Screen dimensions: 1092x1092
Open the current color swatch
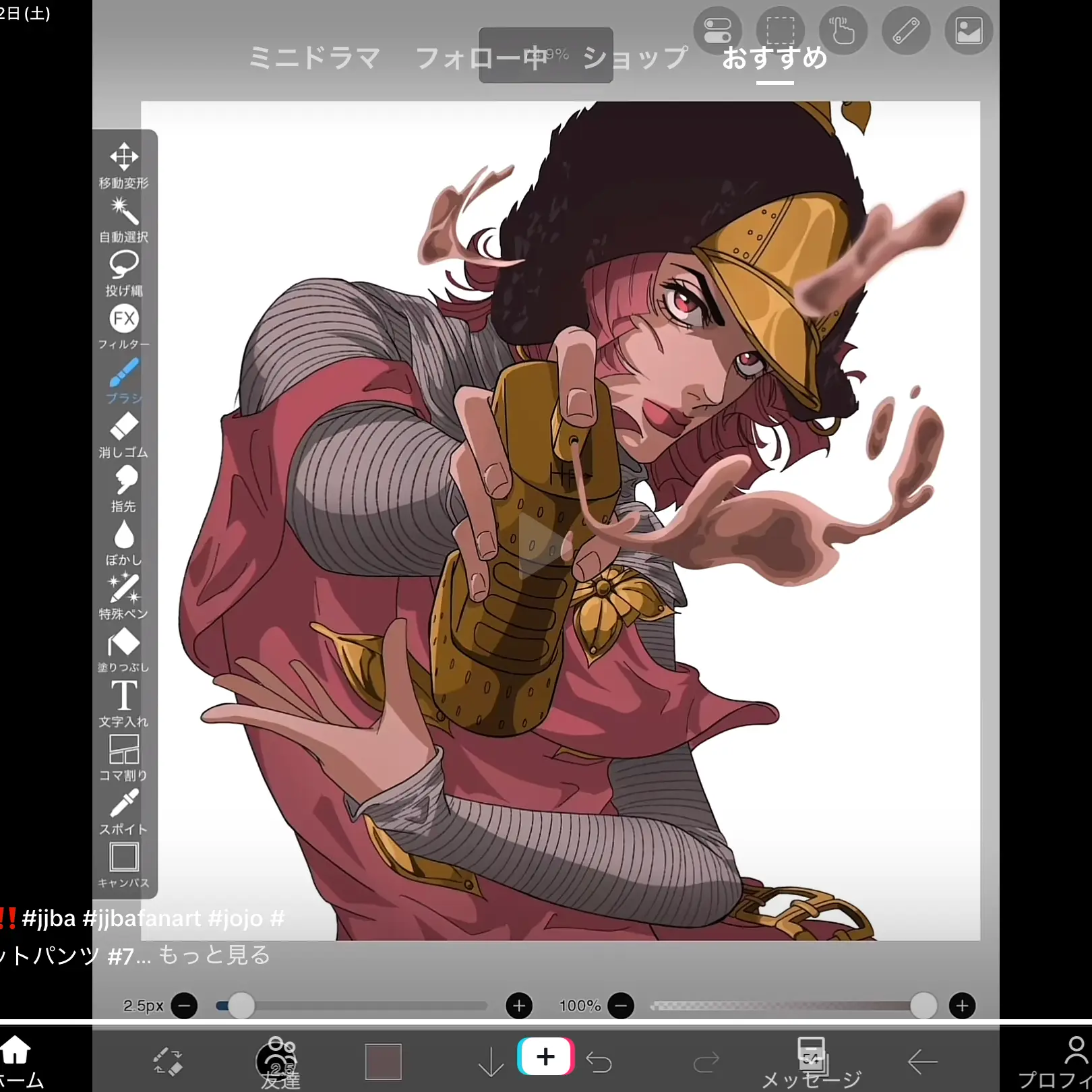(x=384, y=1062)
